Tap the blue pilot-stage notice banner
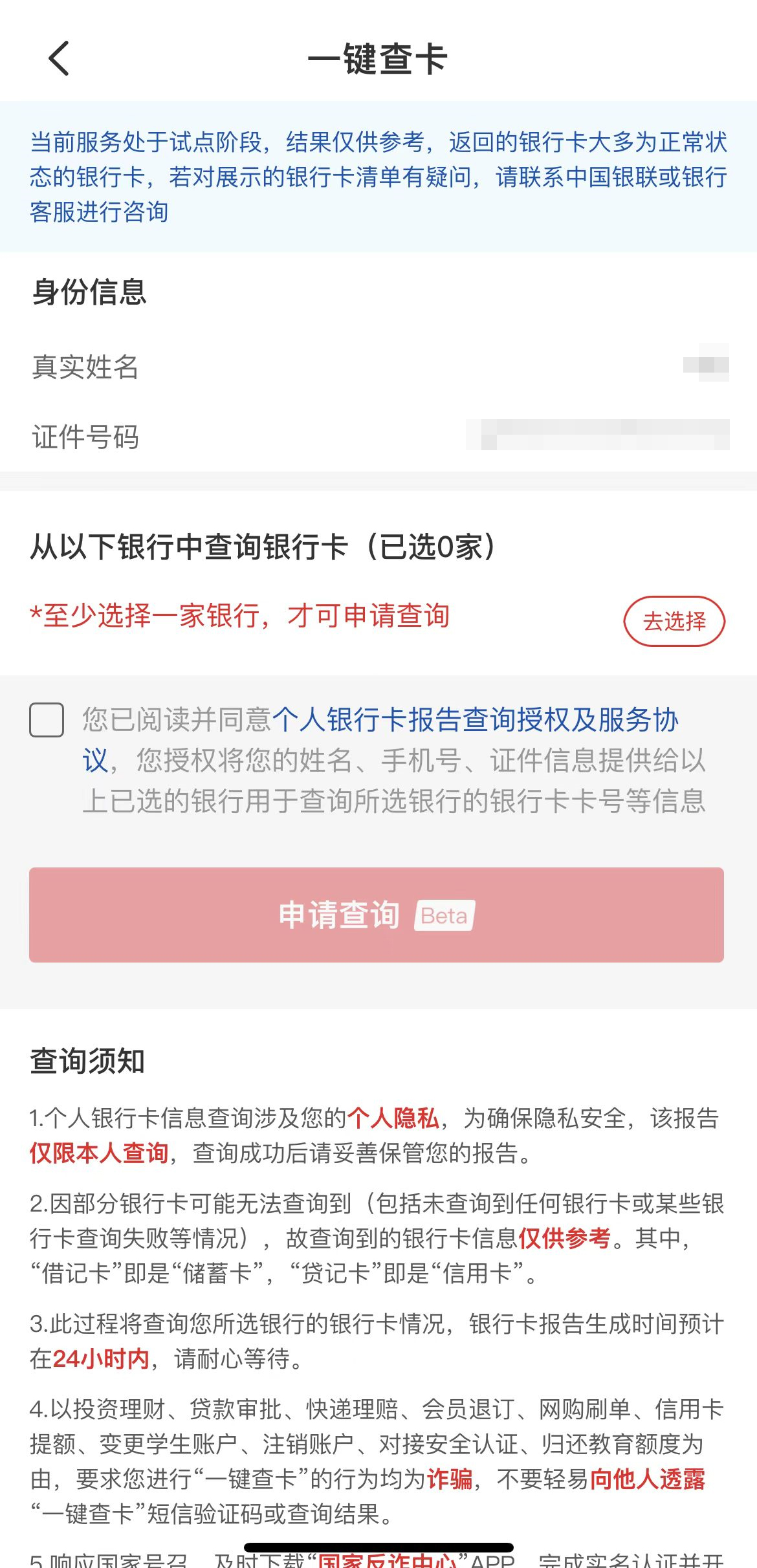757x1568 pixels. coord(378,176)
